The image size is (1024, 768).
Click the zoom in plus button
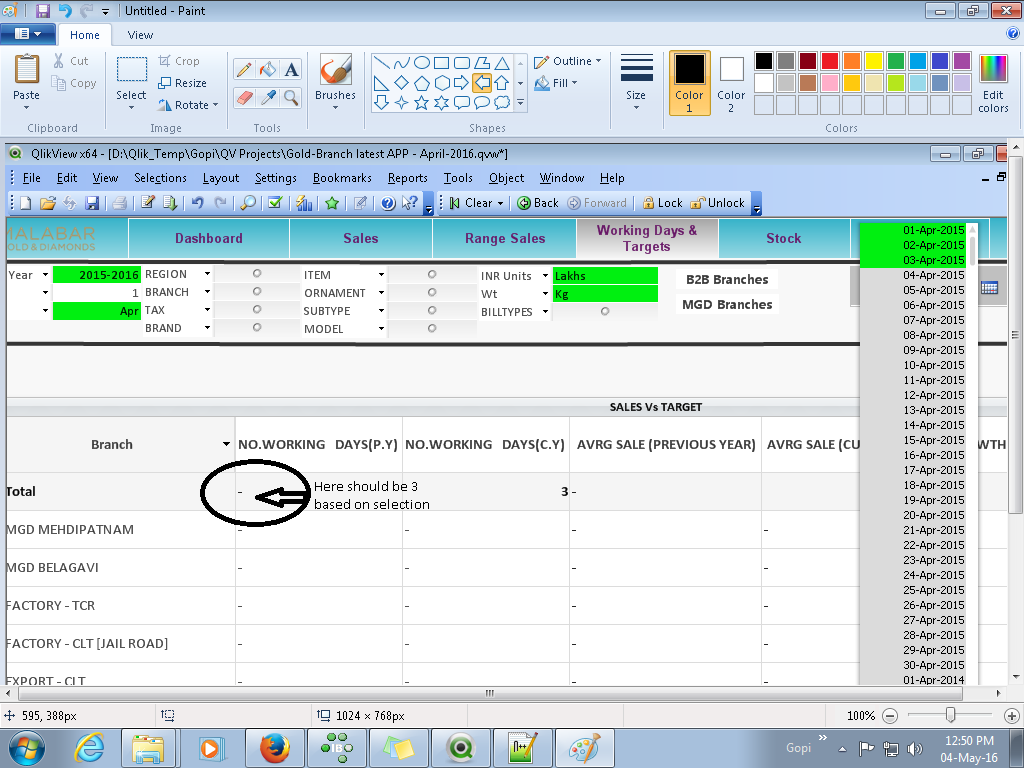click(x=1012, y=716)
